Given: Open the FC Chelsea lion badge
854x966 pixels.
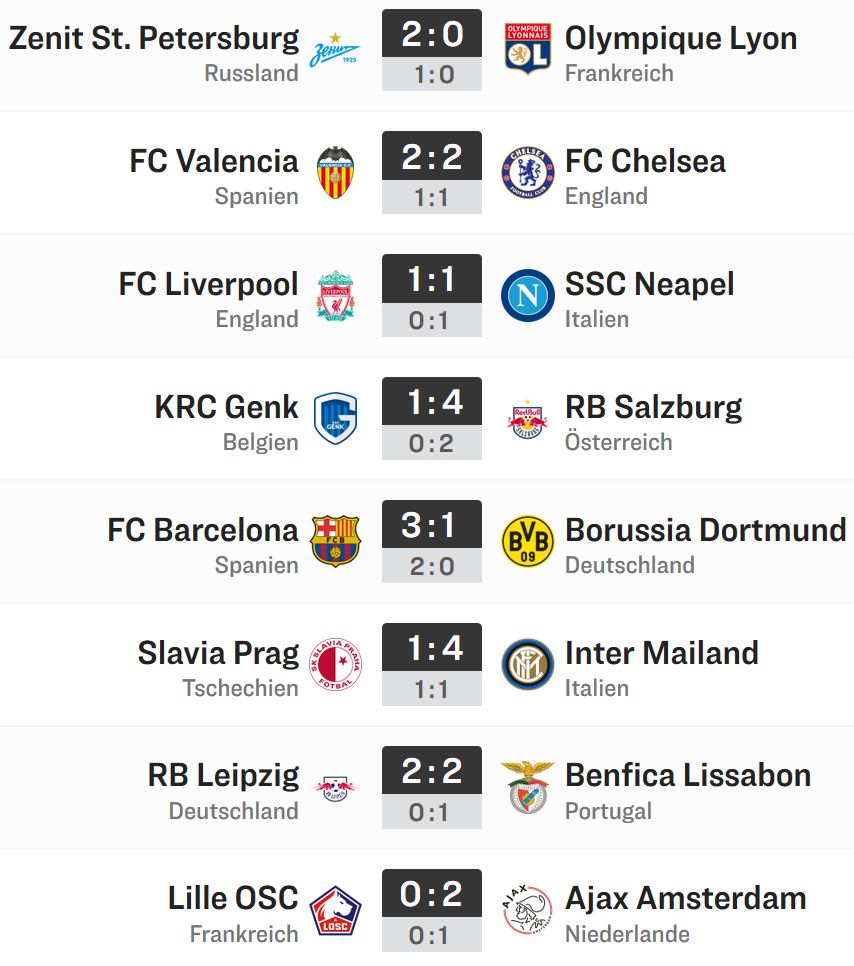Looking at the screenshot, I should tap(527, 172).
